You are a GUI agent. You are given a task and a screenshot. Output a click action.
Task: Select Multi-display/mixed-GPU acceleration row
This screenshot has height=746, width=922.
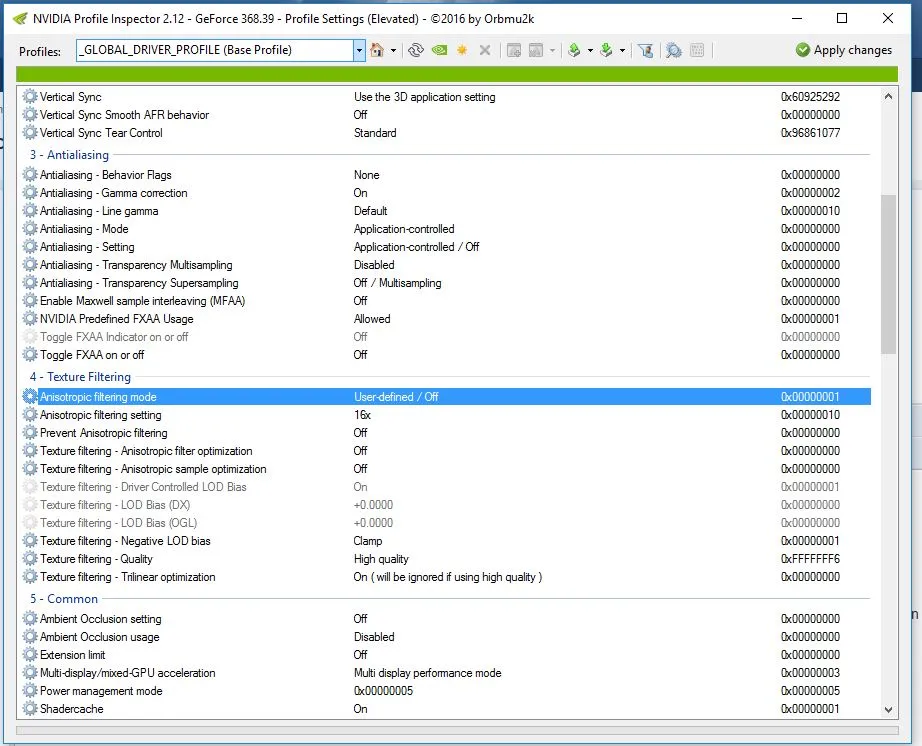446,673
